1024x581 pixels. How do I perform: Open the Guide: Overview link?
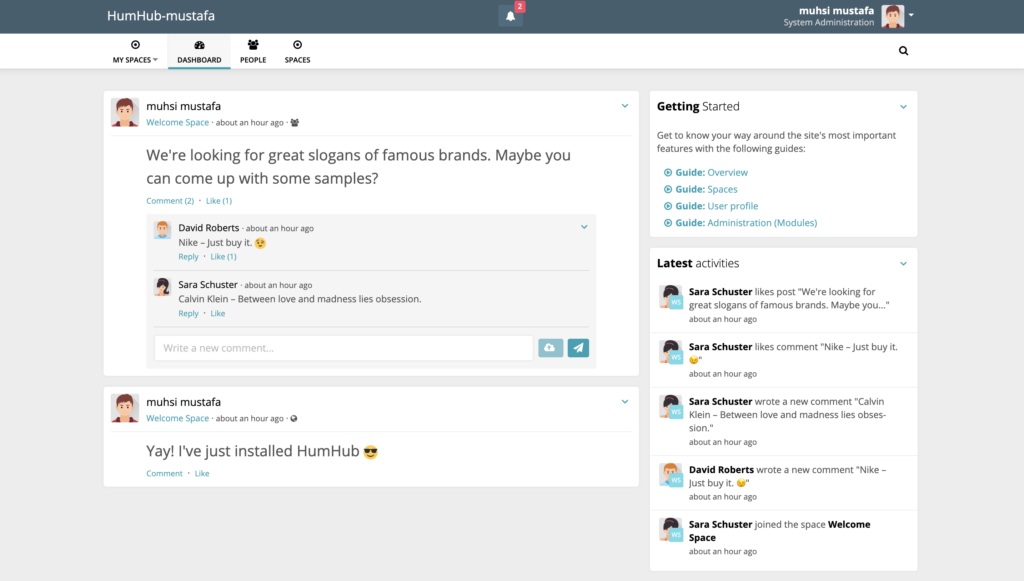point(711,172)
